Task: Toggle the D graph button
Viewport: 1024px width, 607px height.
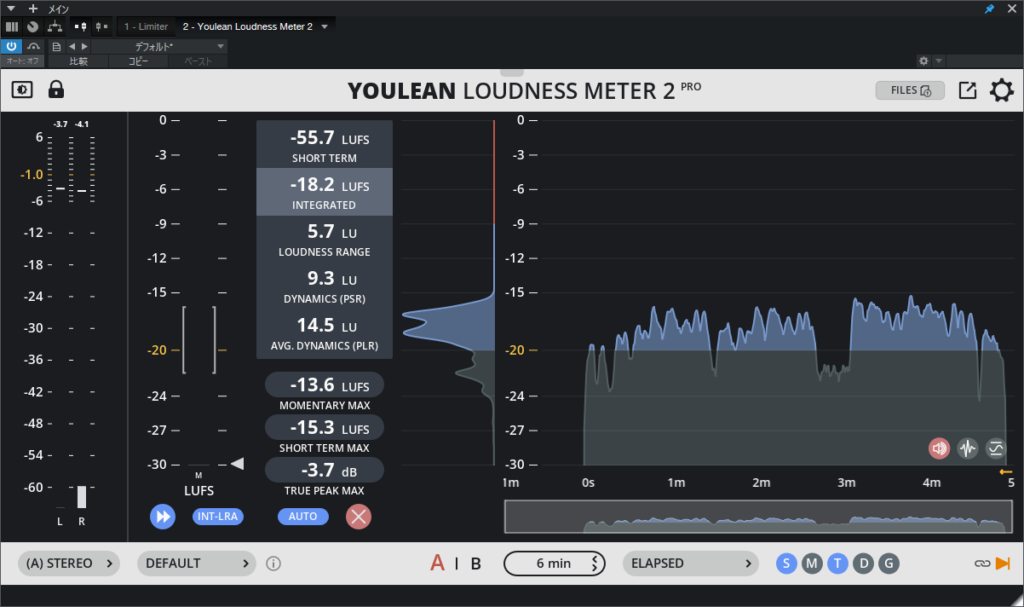Action: [x=863, y=563]
